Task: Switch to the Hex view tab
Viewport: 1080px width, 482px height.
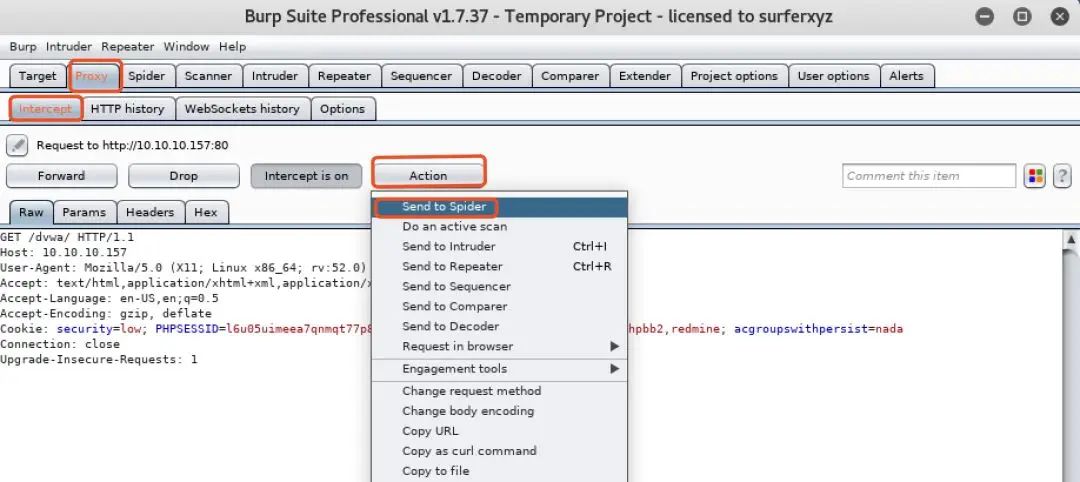Action: (206, 212)
